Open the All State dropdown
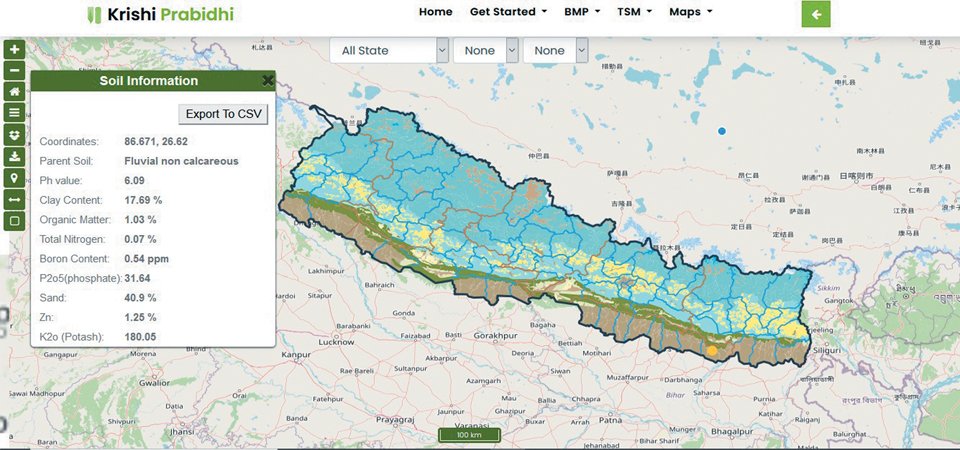Screen dimensions: 960x450 click(x=389, y=50)
